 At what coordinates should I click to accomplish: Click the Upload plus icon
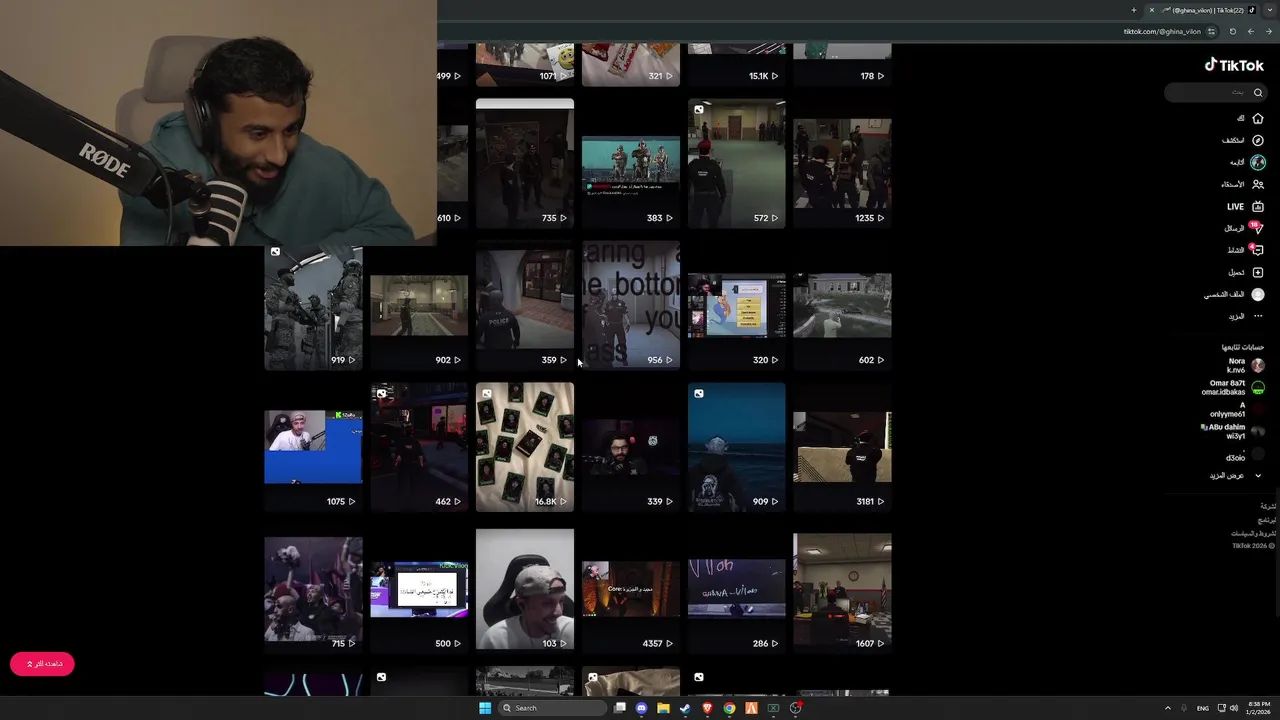pyautogui.click(x=1258, y=272)
